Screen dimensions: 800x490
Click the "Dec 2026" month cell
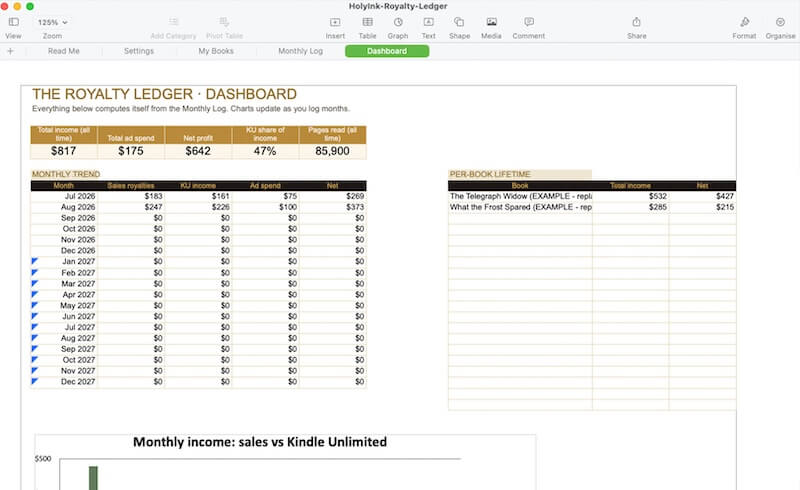click(64, 250)
